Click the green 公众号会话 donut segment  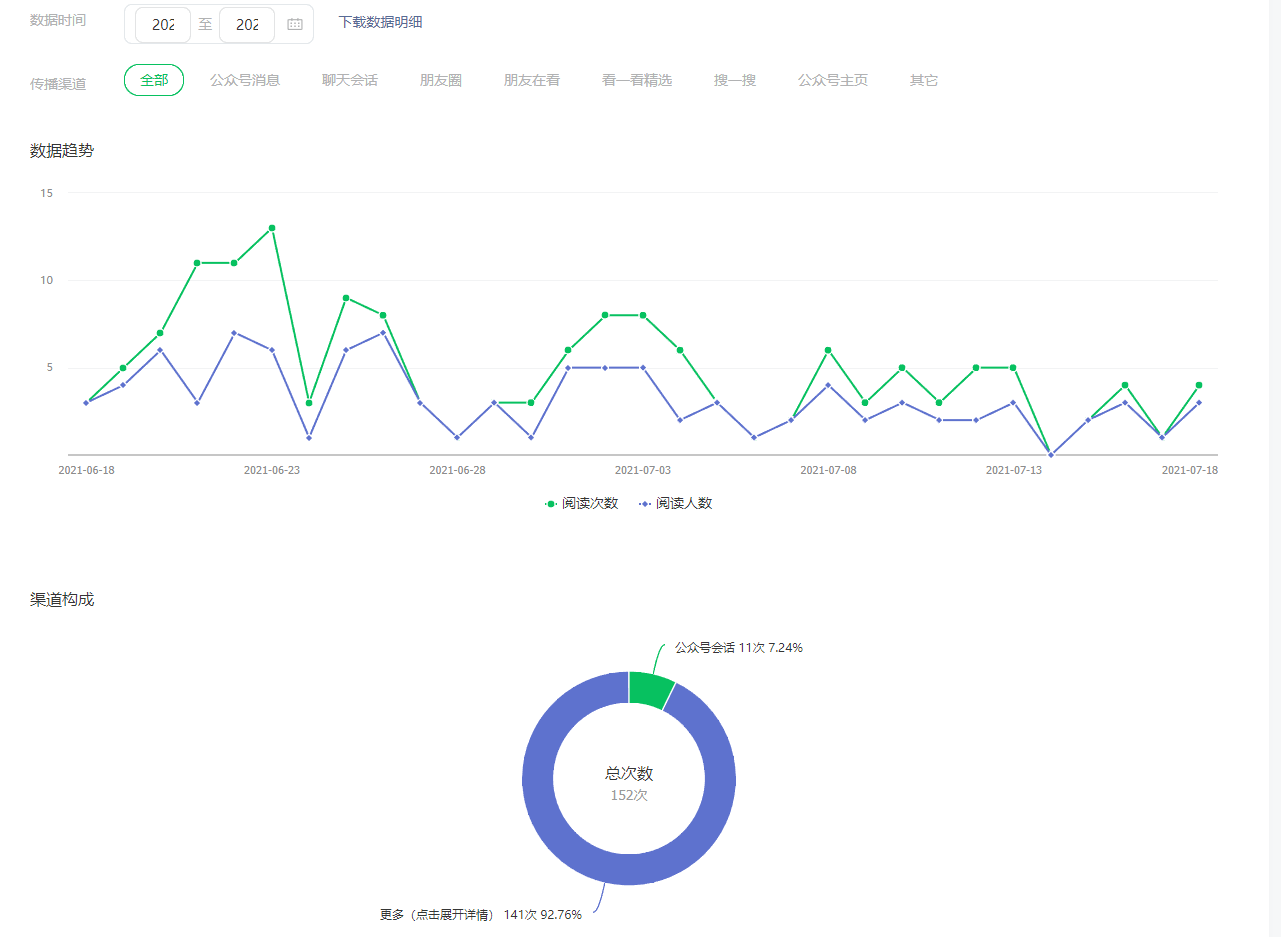650,688
